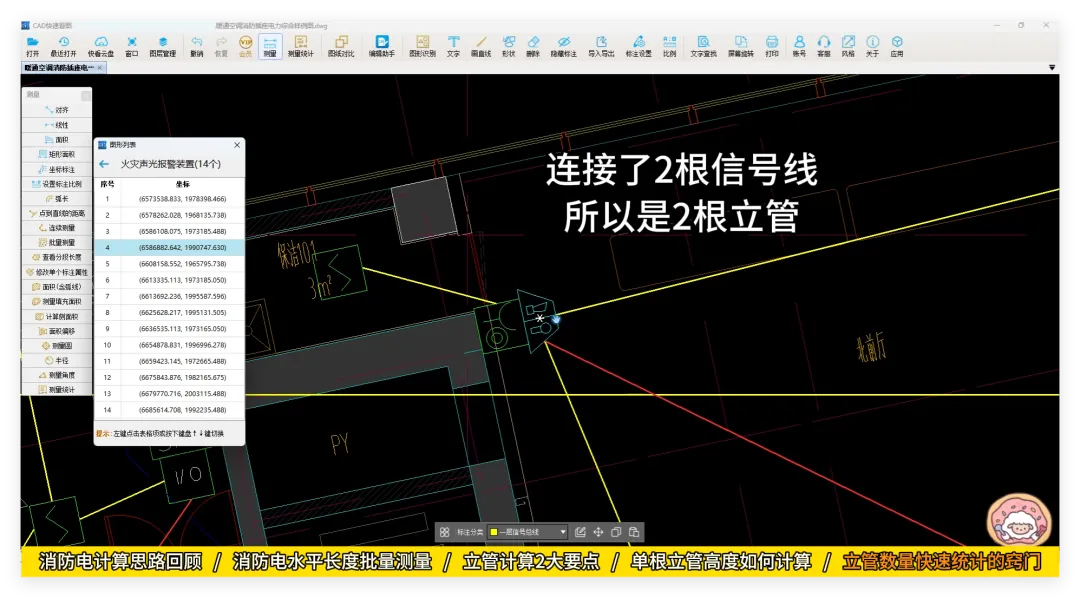Select 点到直线的距离 option
Screen dimensions: 1080x598
[x=56, y=214]
